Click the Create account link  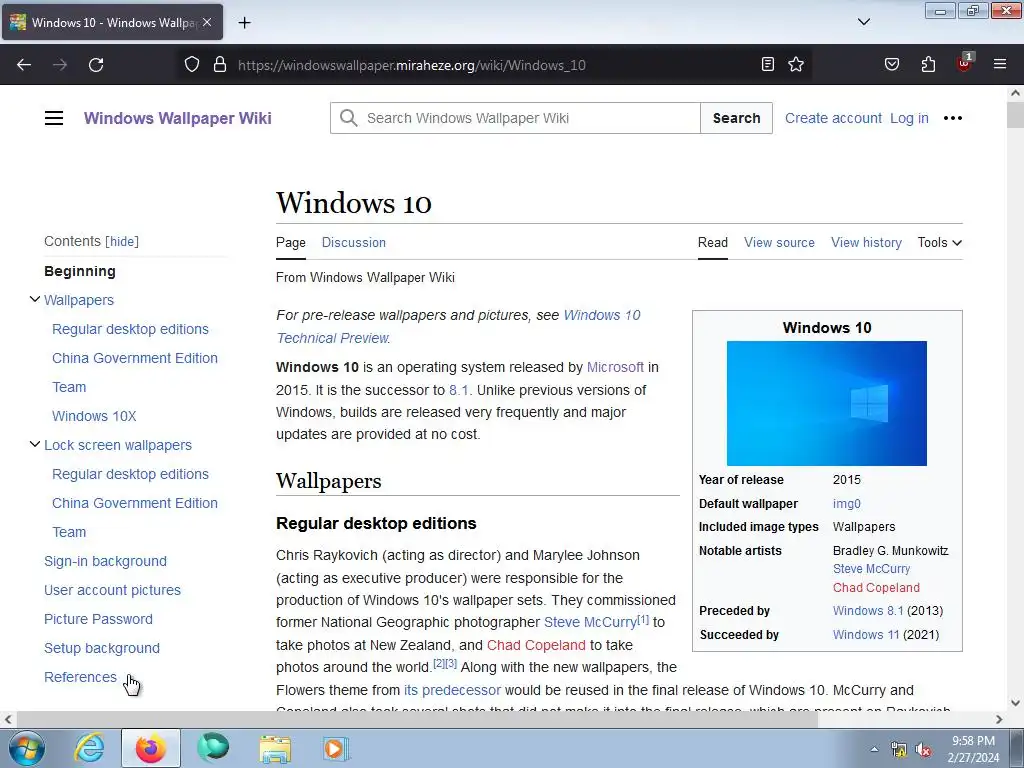[x=833, y=118]
